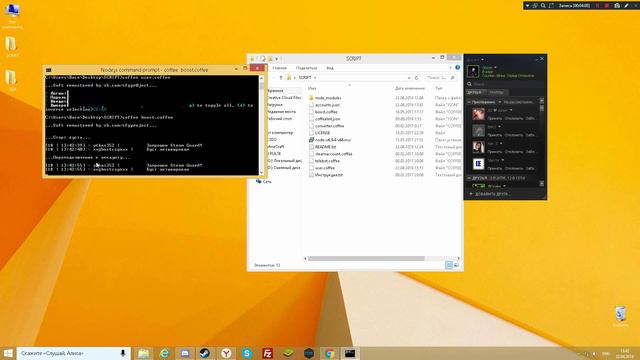
Task: Select the Recycle Bin desktop icon
Action: tap(620, 317)
